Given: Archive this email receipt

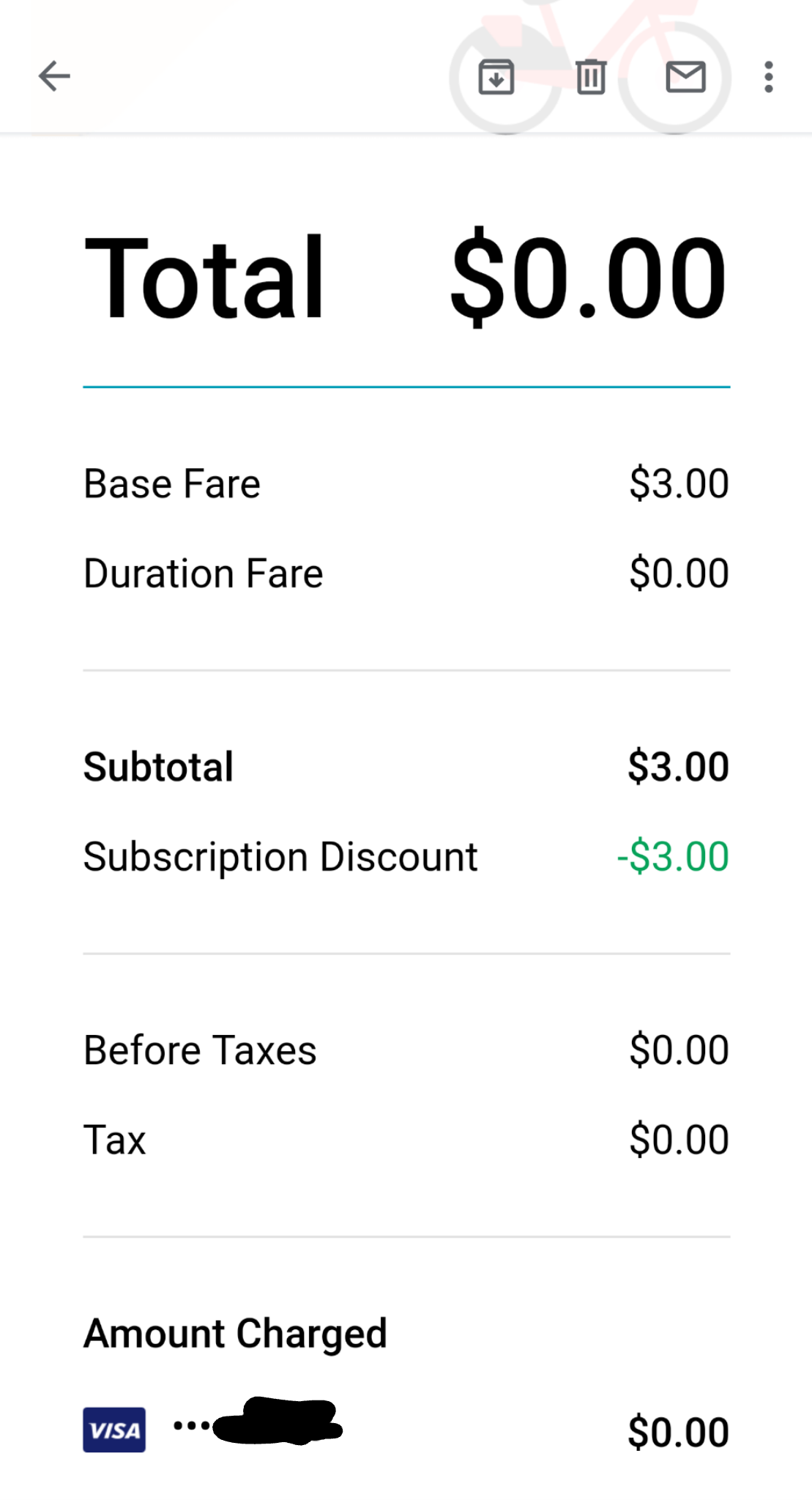Looking at the screenshot, I should tap(496, 77).
